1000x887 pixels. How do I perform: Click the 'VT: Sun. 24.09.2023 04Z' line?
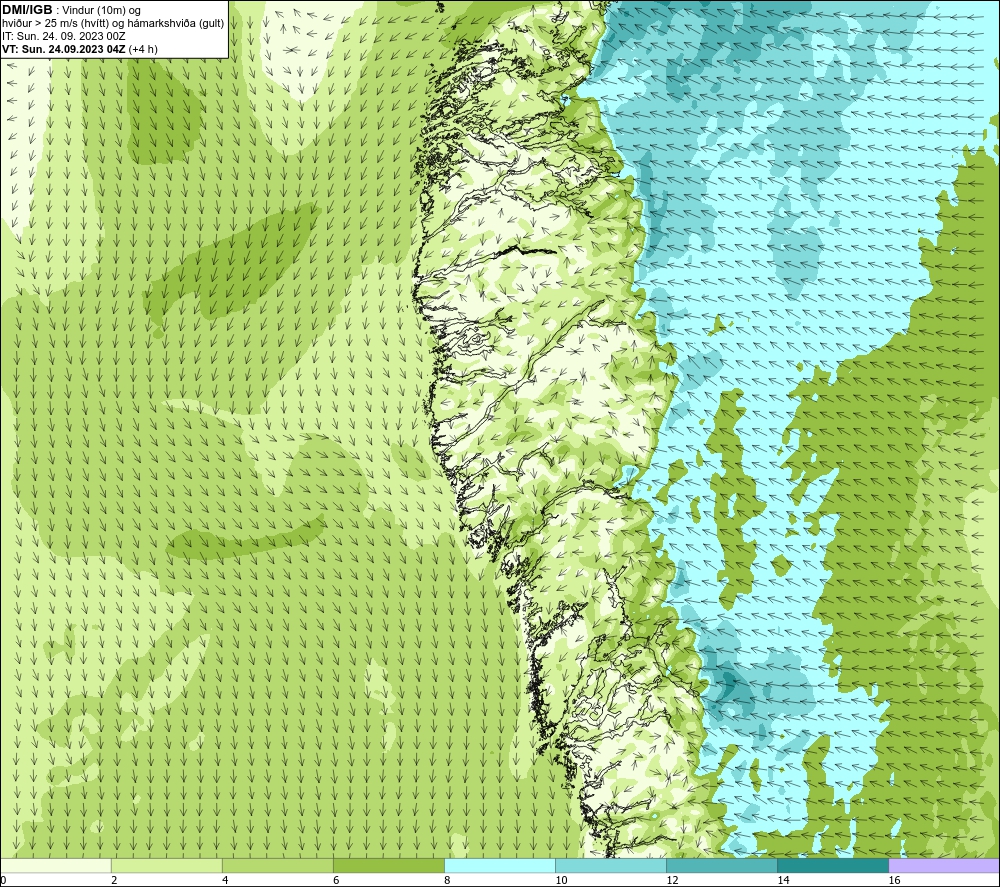point(64,49)
